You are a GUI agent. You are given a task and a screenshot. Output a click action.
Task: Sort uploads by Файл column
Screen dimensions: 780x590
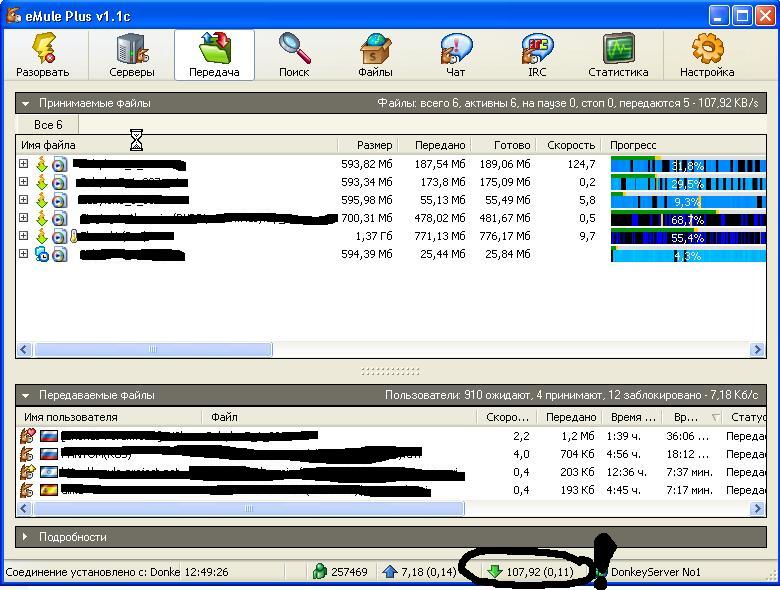pyautogui.click(x=340, y=417)
